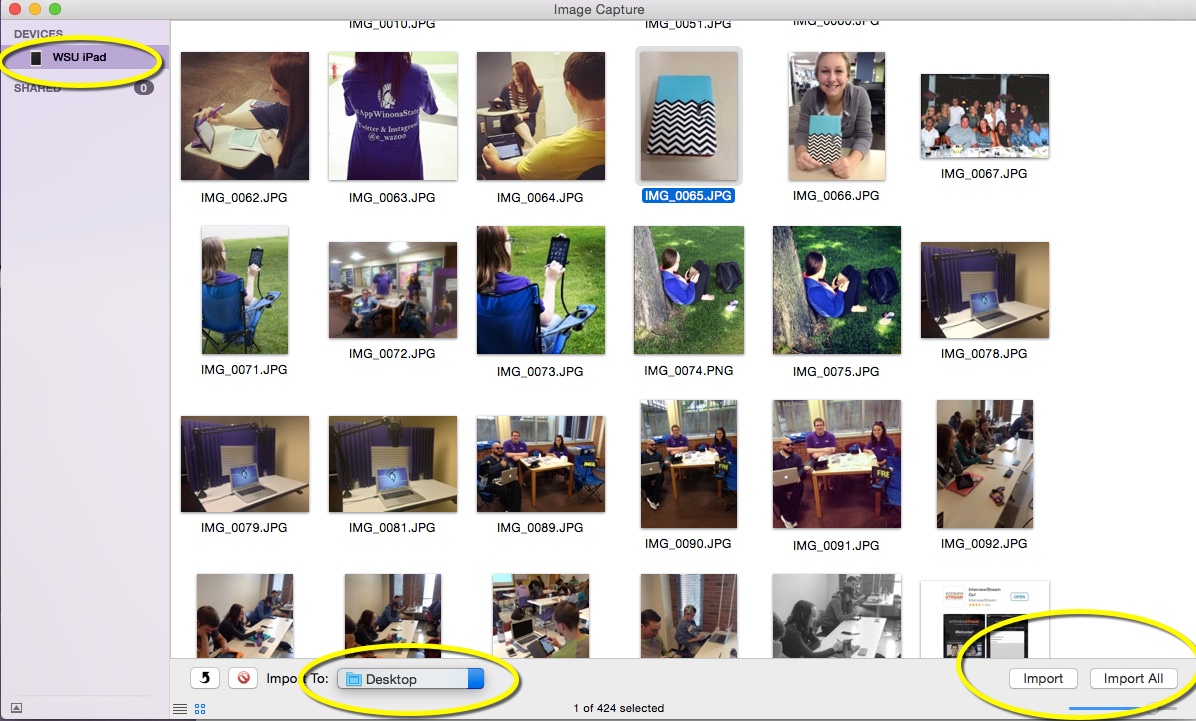Select WSU iPad in the Devices list

click(x=79, y=58)
